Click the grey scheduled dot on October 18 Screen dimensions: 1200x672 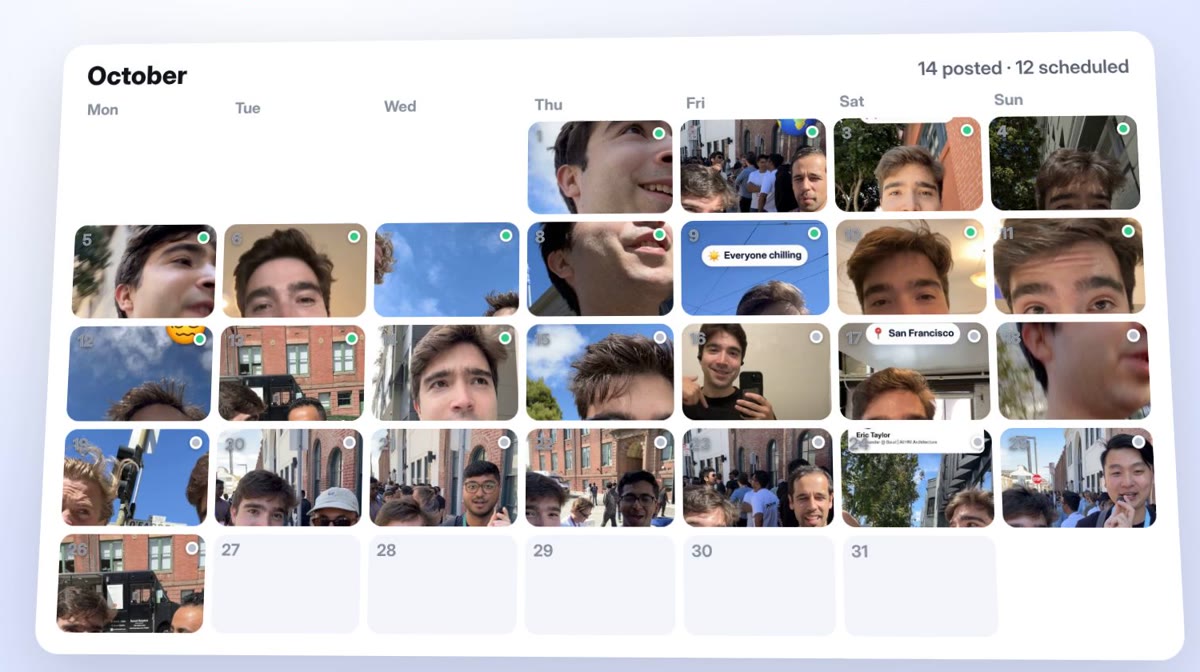[1133, 336]
